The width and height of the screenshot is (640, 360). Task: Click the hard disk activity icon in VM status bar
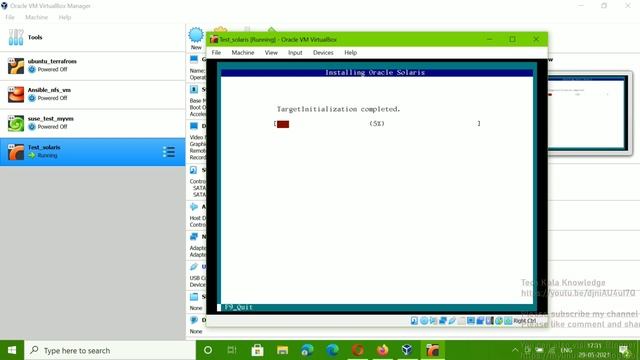414,321
